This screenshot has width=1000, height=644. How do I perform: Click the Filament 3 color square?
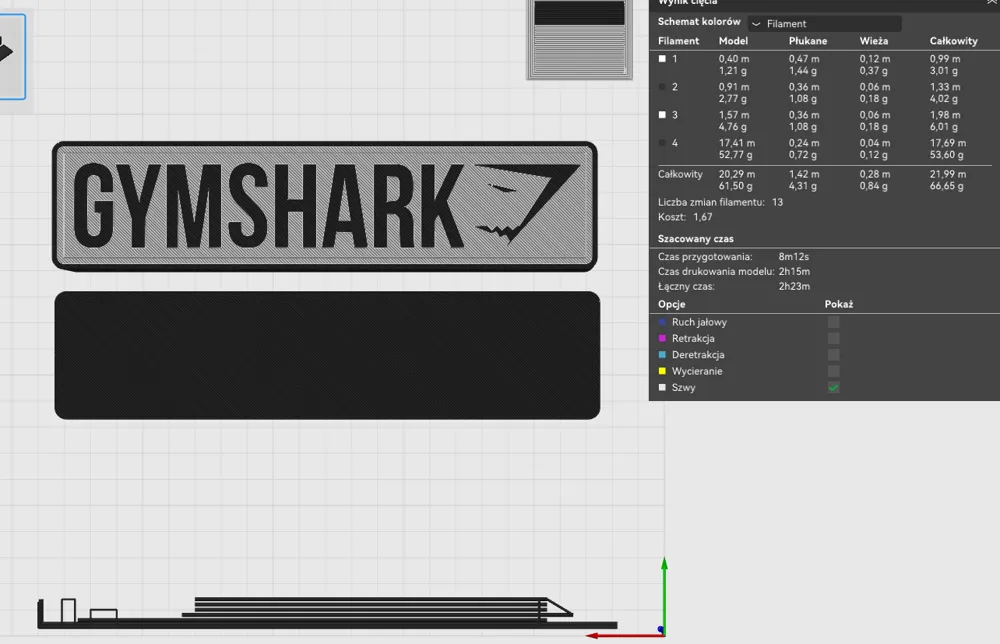661,115
